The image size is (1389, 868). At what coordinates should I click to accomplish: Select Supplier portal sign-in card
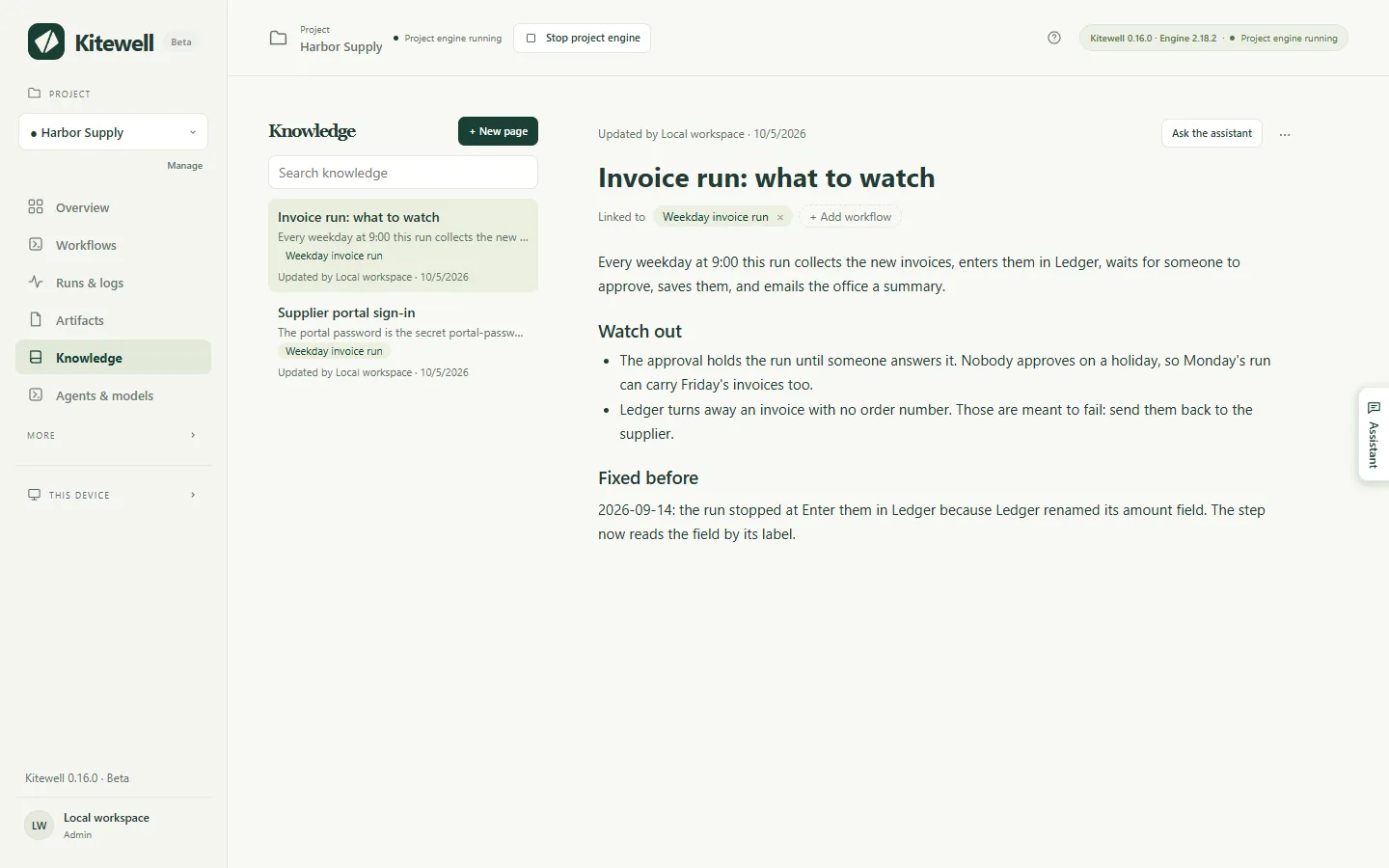click(403, 341)
